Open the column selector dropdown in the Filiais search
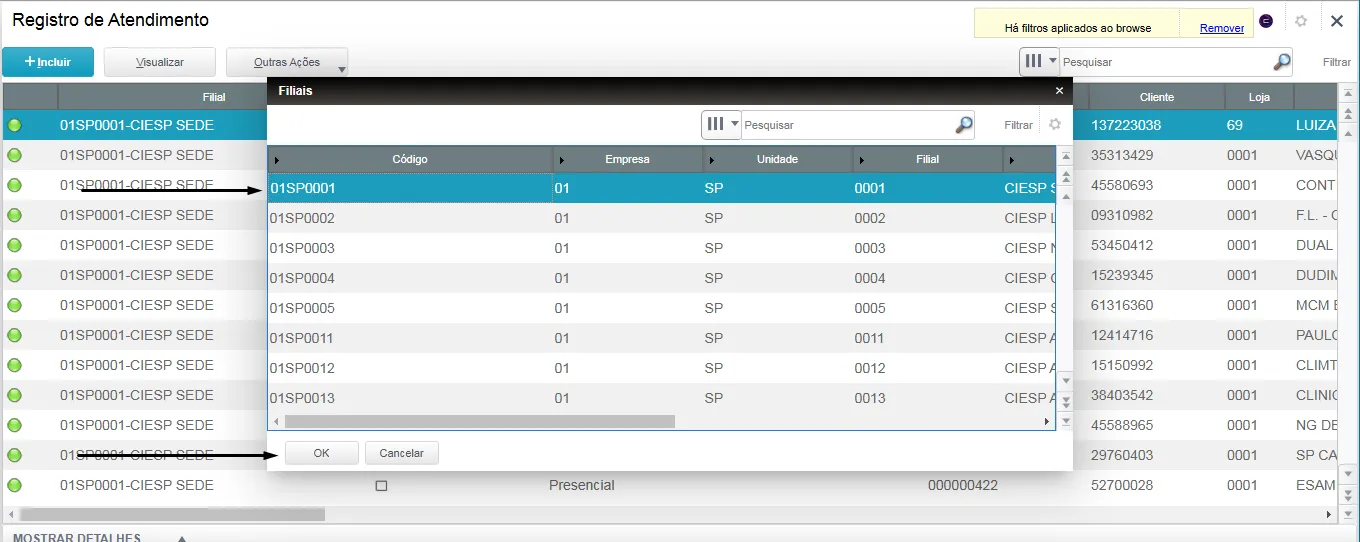The height and width of the screenshot is (542, 1360). coord(721,125)
